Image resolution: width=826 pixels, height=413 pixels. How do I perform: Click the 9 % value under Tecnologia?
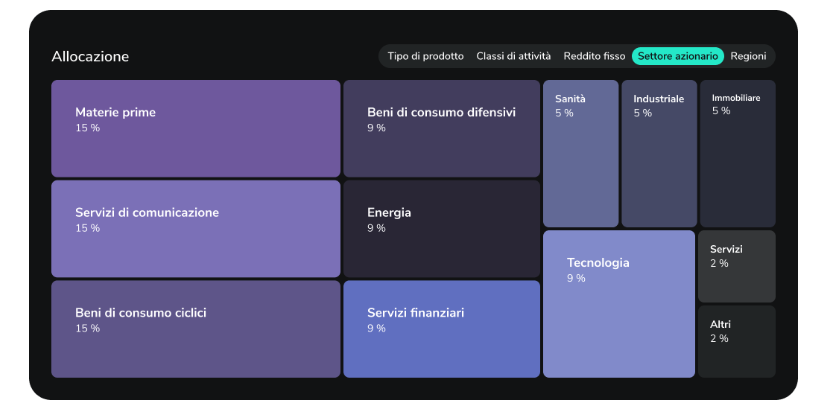tap(577, 278)
